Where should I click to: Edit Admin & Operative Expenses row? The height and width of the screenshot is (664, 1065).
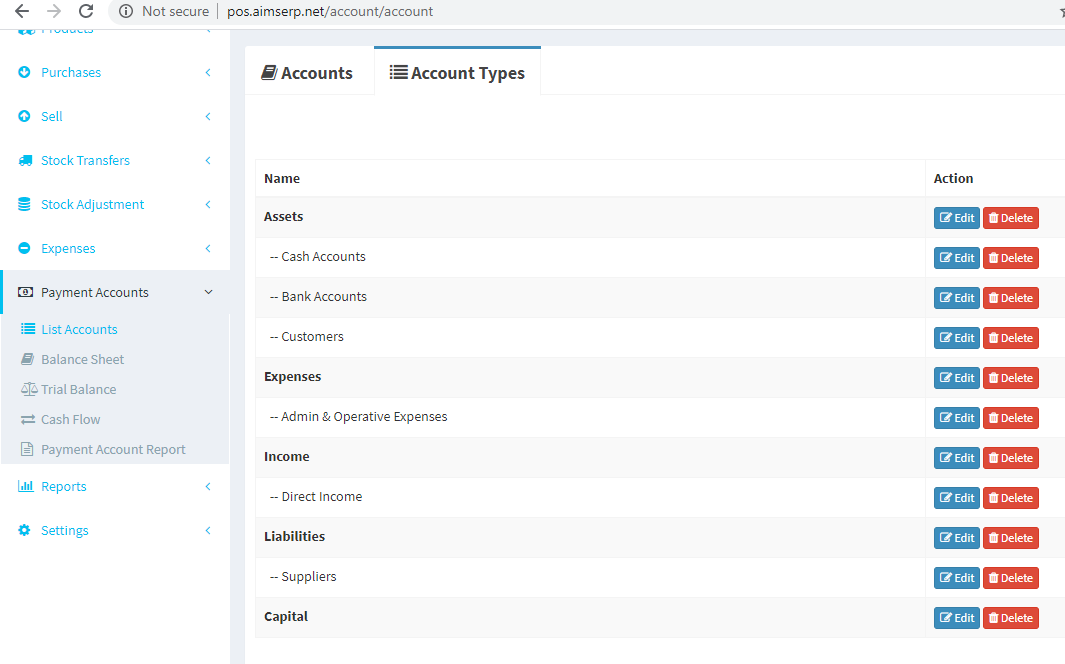click(956, 418)
